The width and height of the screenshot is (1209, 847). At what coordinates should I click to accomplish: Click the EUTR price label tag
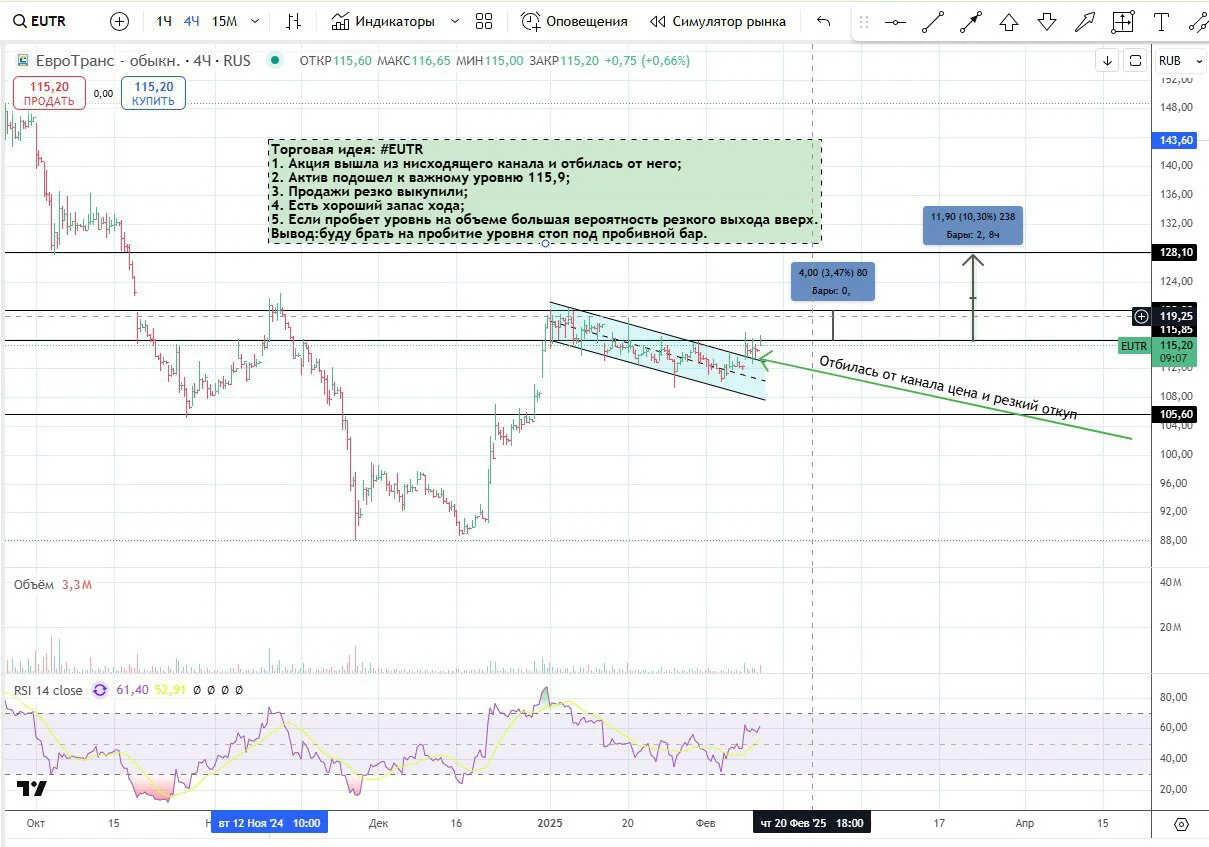click(1134, 346)
